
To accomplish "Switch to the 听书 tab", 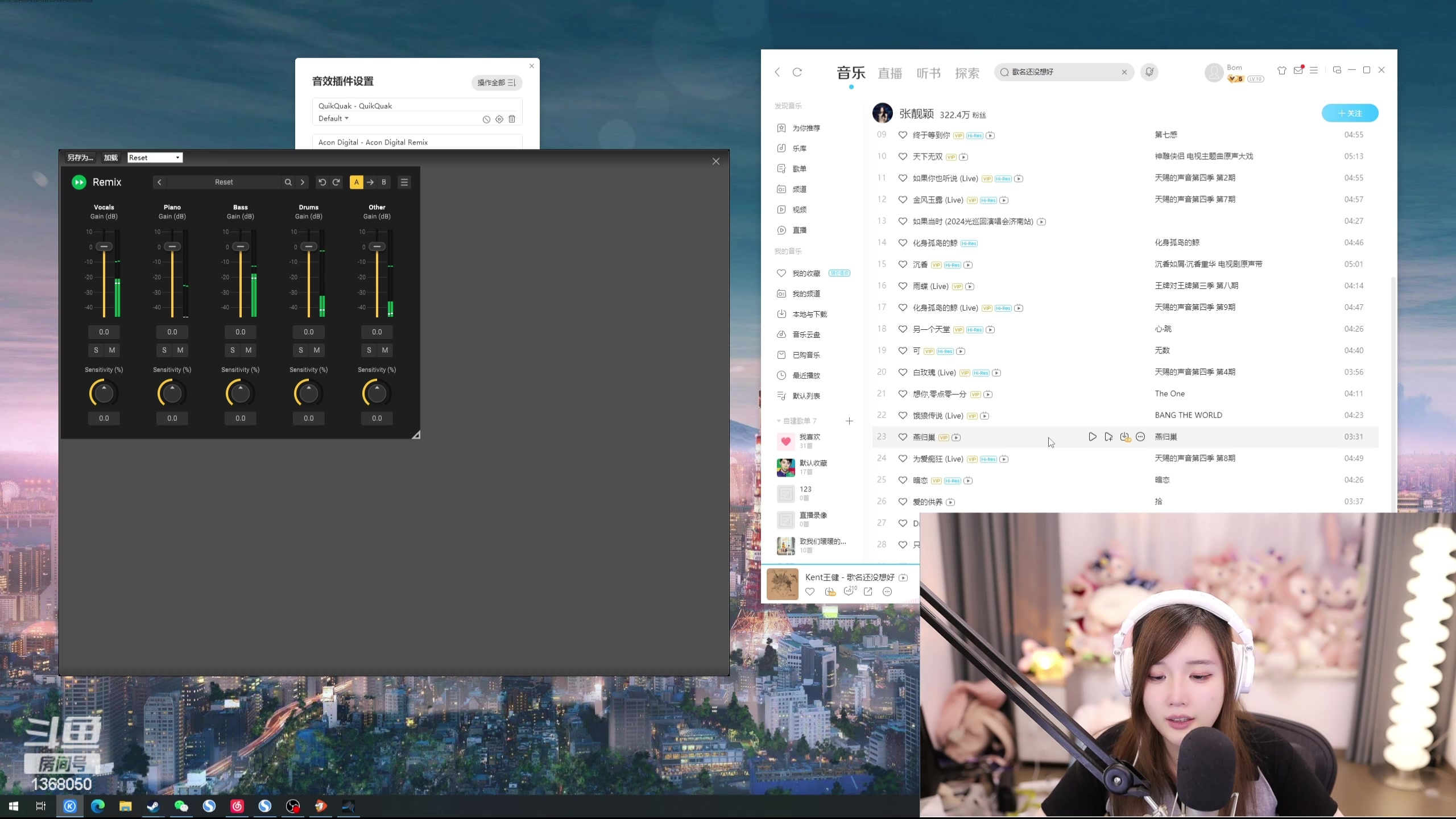I will click(929, 73).
